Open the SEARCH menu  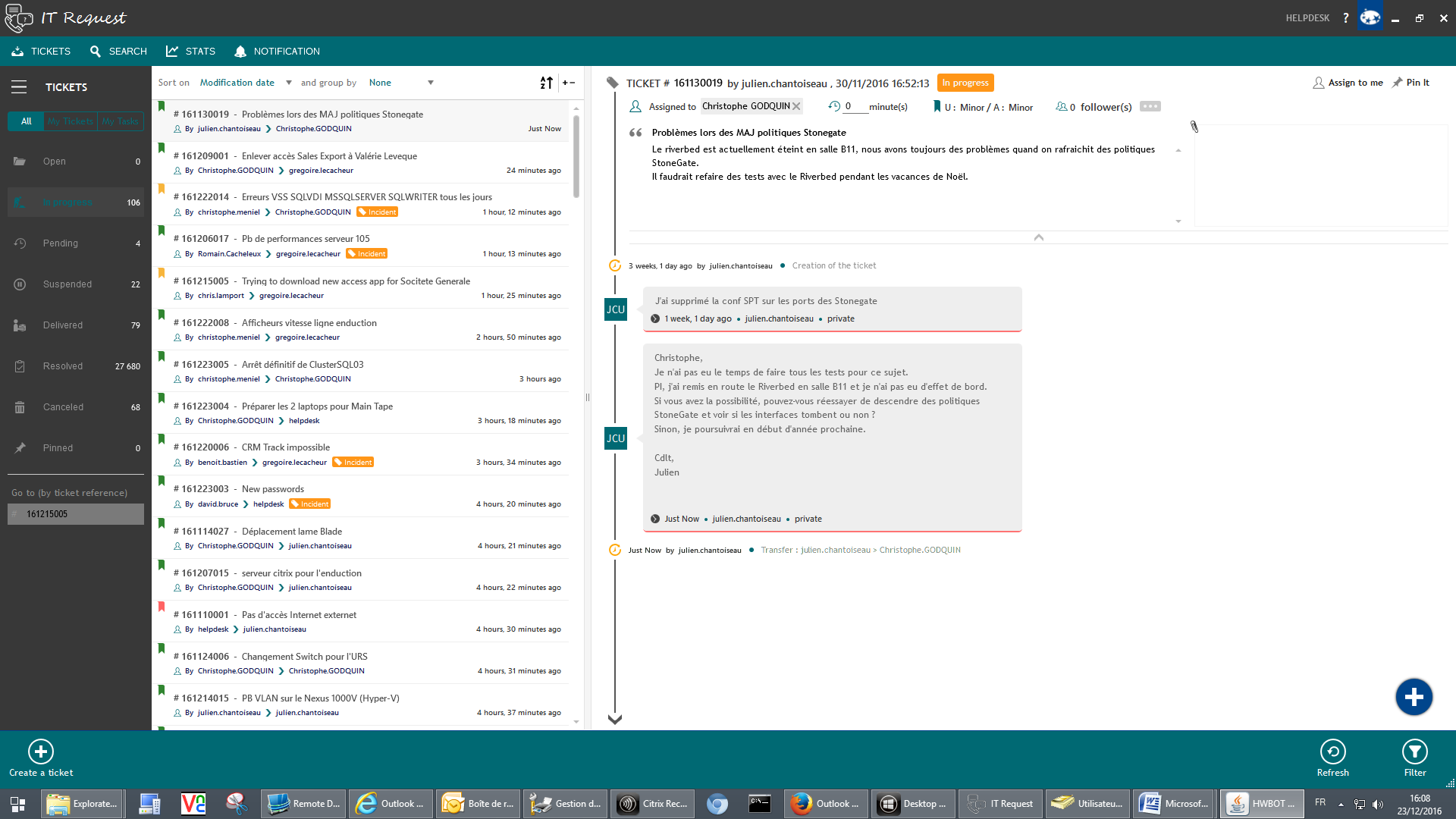pyautogui.click(x=118, y=52)
